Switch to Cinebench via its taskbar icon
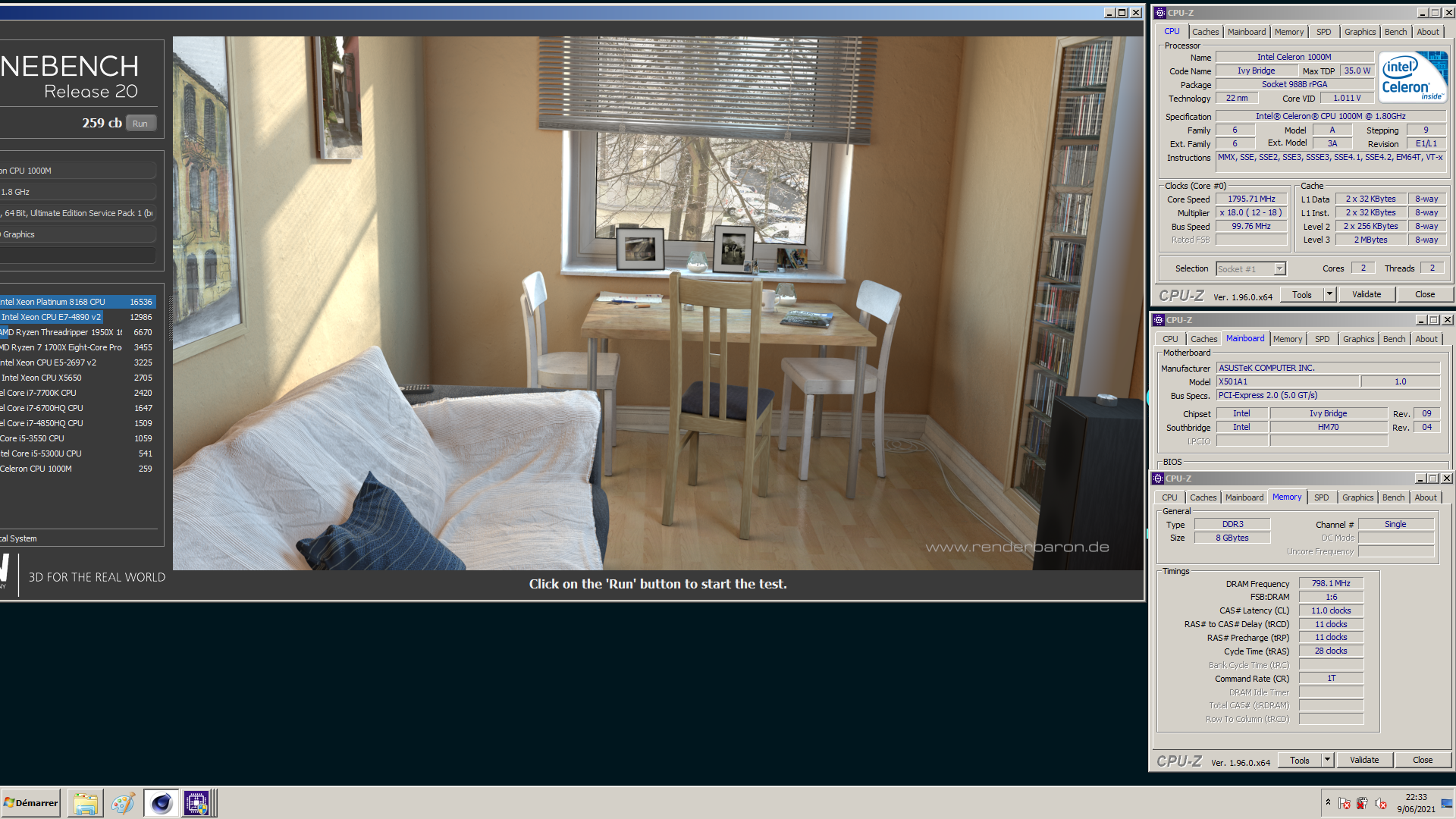This screenshot has height=819, width=1456. click(x=161, y=803)
